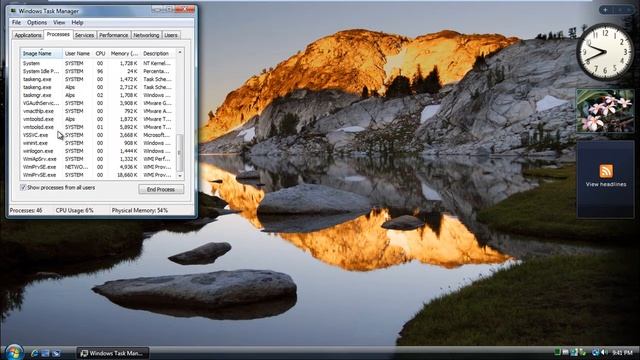This screenshot has height=360, width=640.
Task: Select the Processes tab
Action: [58, 34]
